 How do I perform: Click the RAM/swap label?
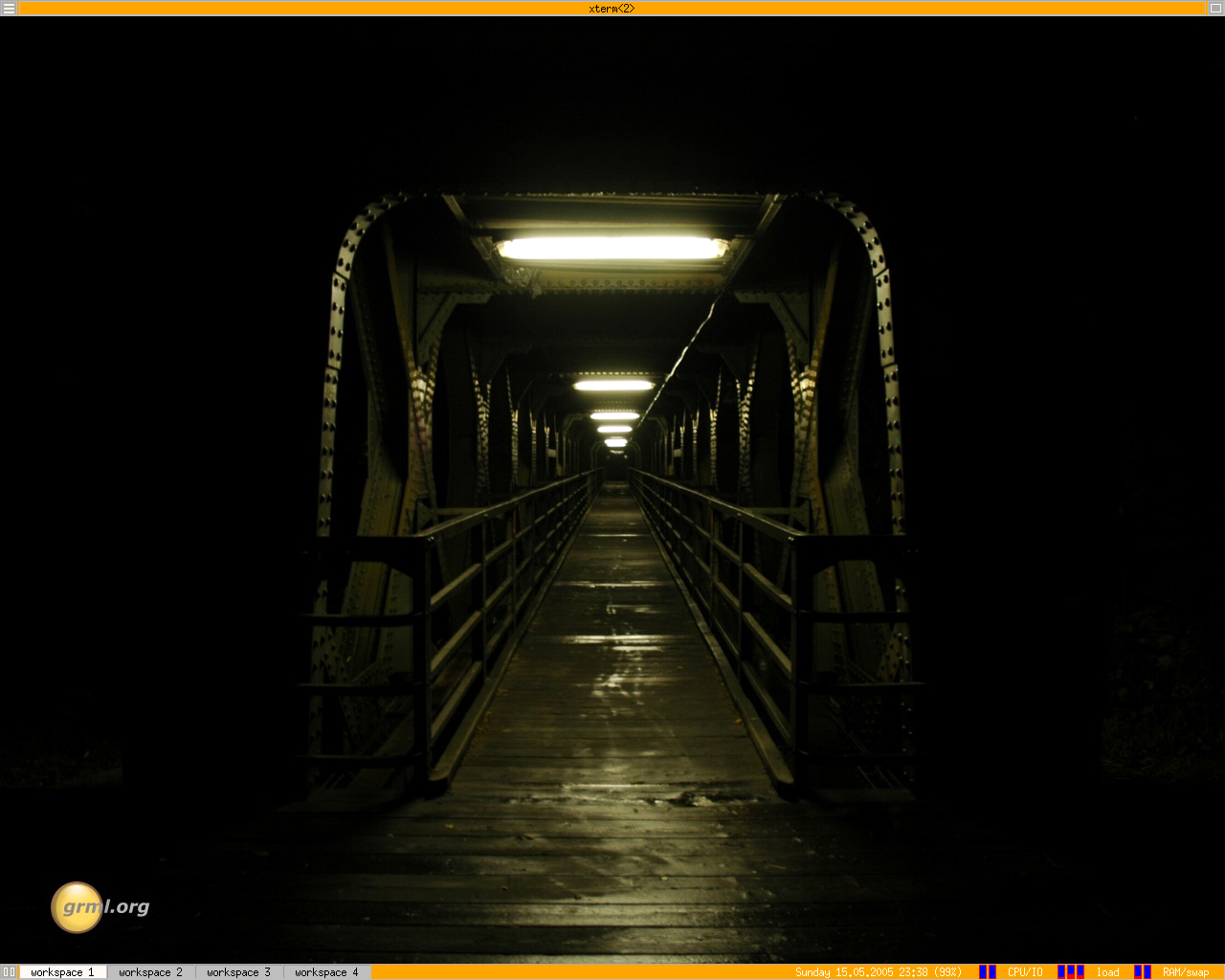[x=1186, y=972]
